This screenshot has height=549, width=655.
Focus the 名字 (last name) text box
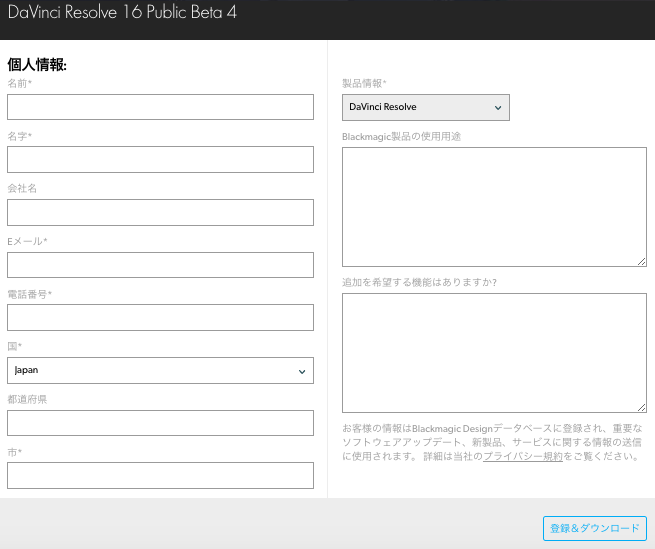click(x=160, y=160)
